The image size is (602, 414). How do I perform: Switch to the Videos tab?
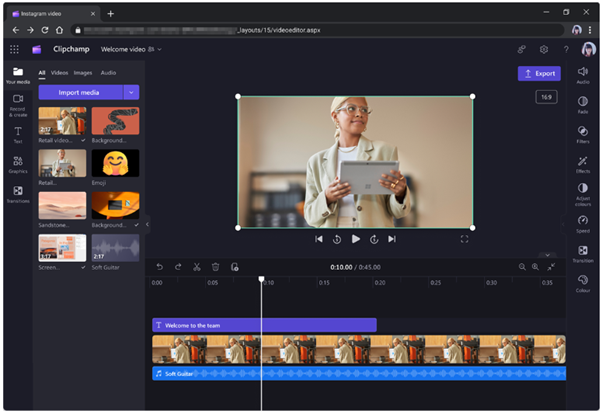coord(59,73)
